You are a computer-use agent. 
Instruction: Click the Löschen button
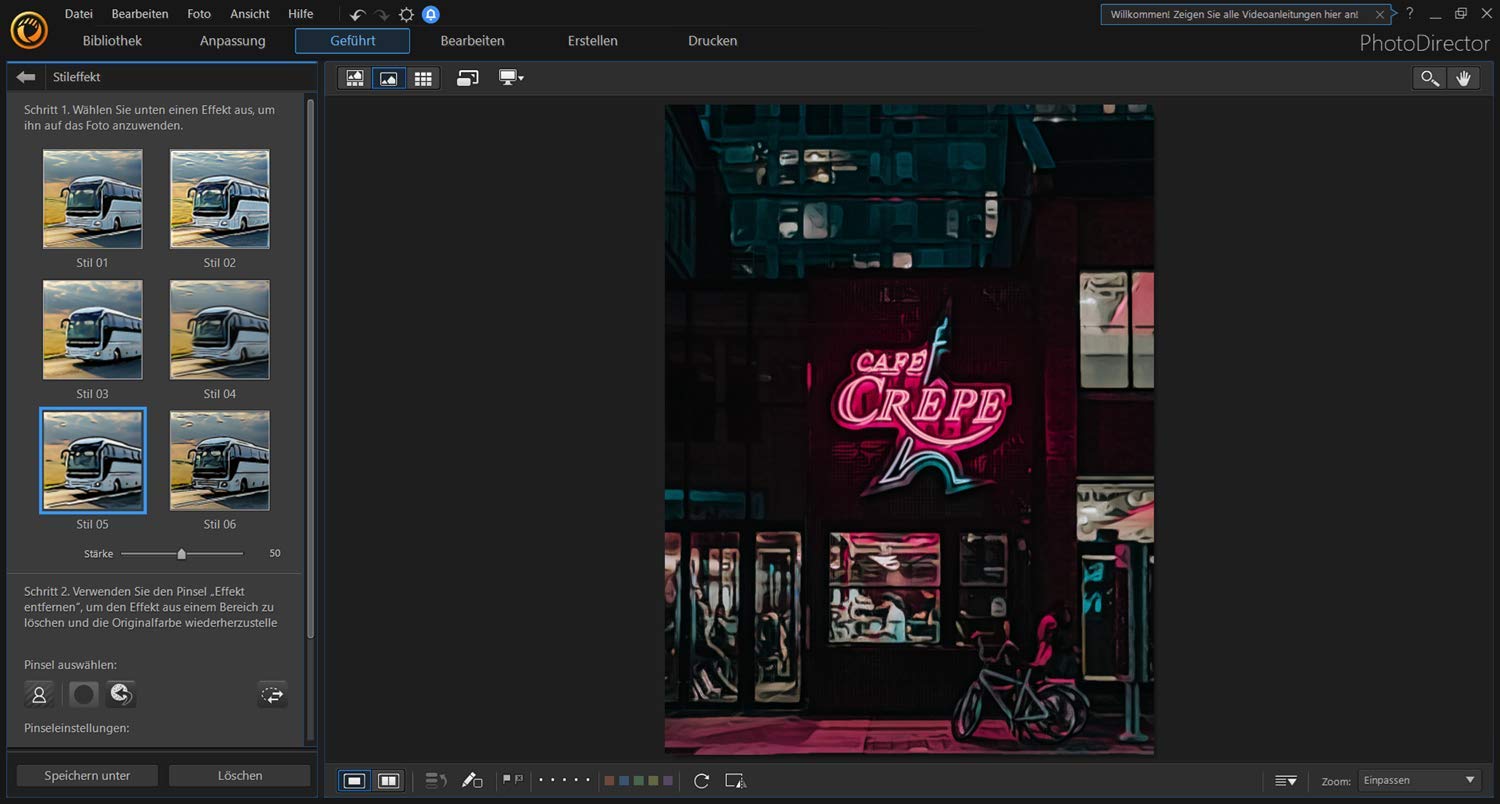(240, 776)
